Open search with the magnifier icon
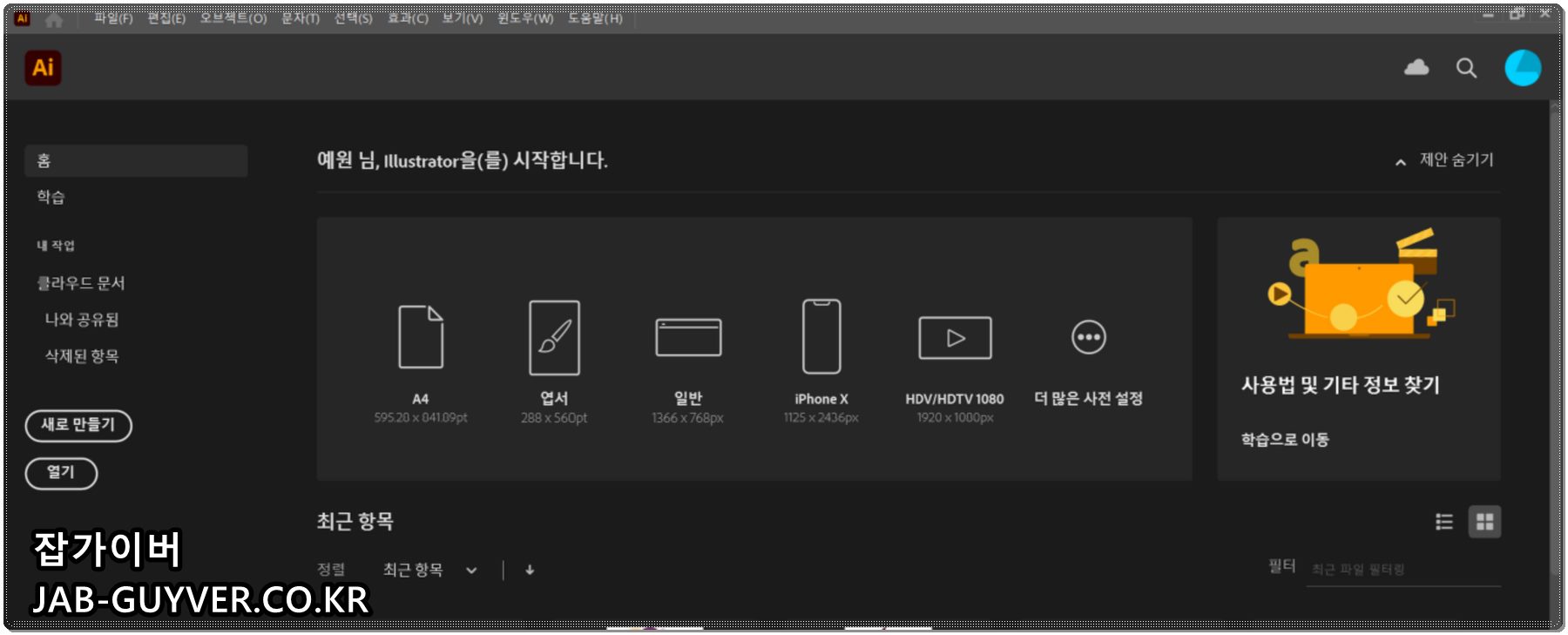 [x=1466, y=68]
